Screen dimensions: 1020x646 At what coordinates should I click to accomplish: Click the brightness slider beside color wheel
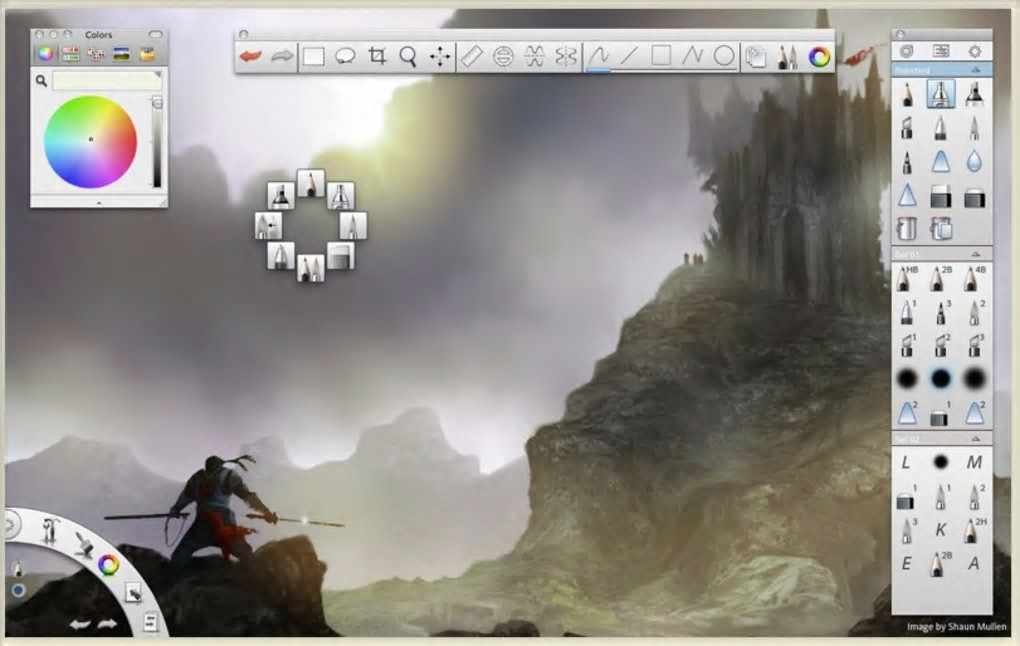(x=157, y=142)
